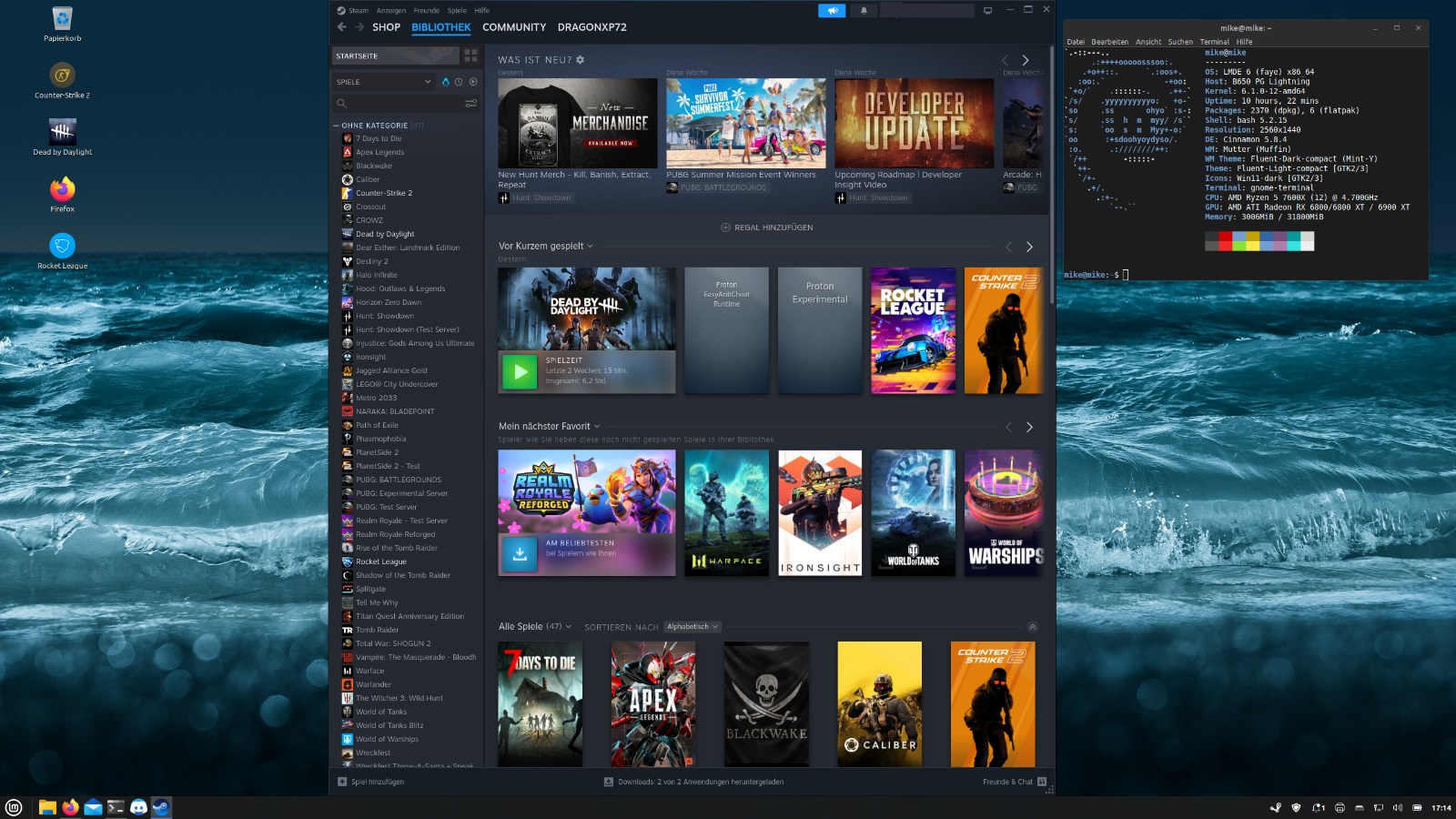Open the Anzeigen menu
Image resolution: width=1456 pixels, height=819 pixels.
(x=391, y=11)
